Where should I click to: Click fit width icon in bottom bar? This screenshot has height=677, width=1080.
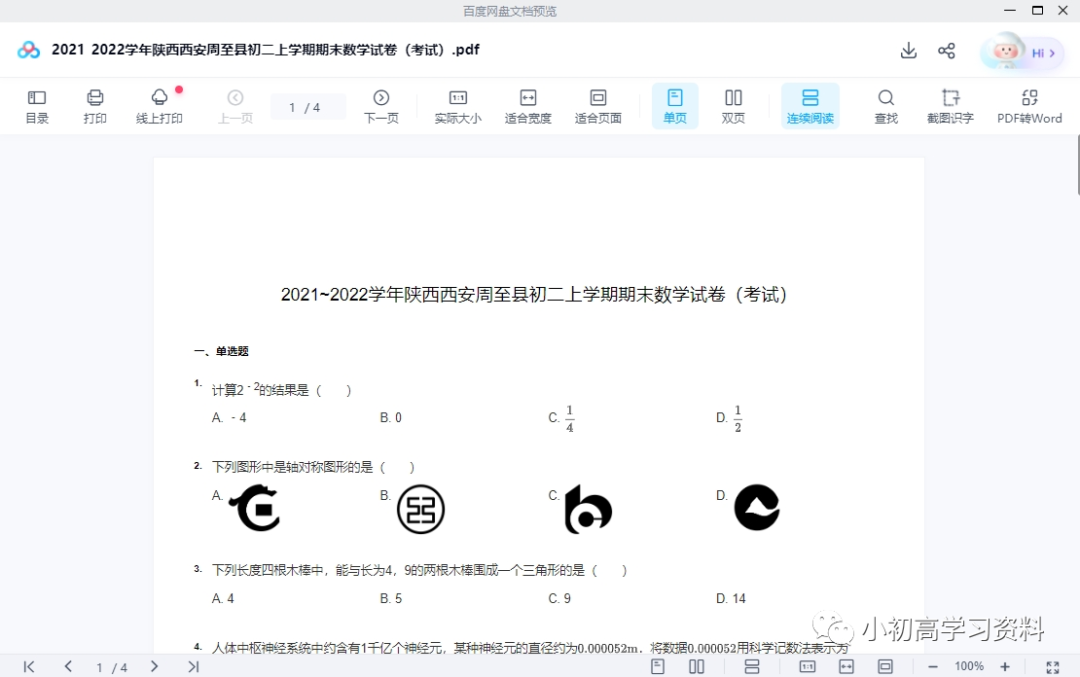(x=846, y=666)
